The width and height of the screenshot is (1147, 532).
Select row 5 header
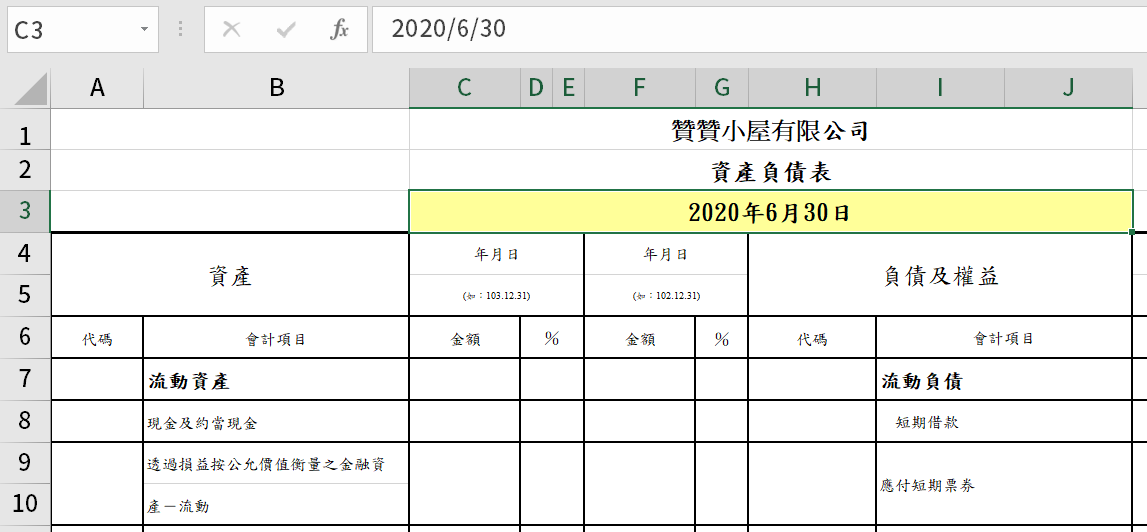click(25, 295)
